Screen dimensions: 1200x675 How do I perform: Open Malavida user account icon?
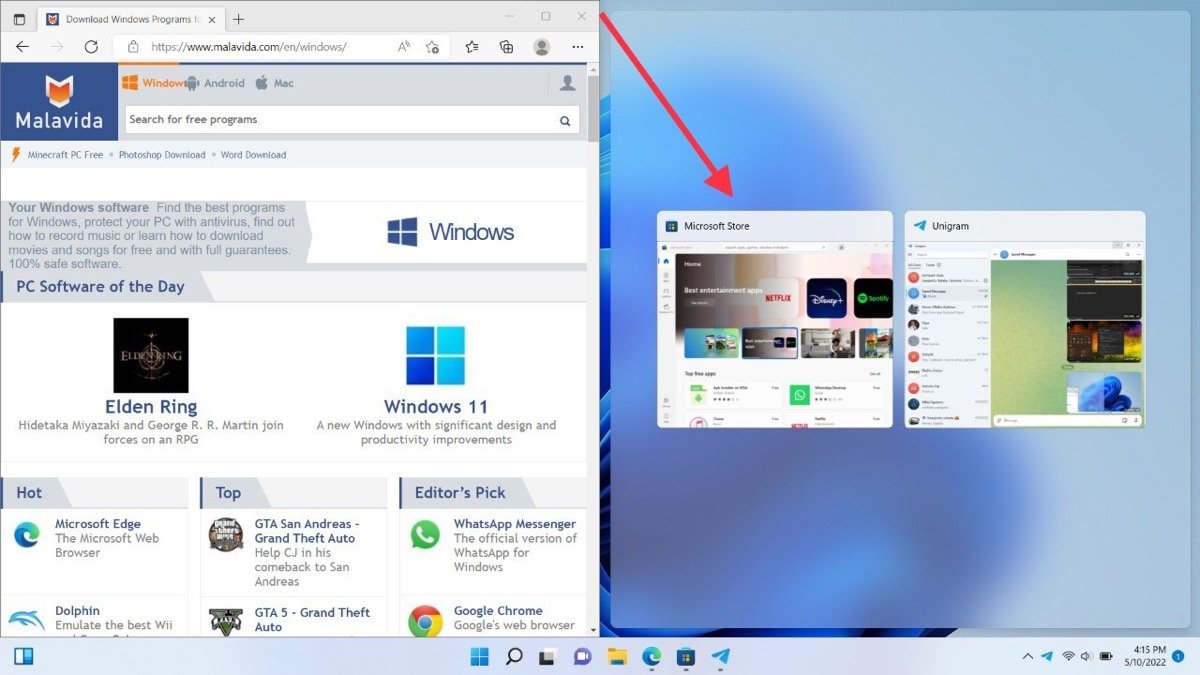coord(567,83)
